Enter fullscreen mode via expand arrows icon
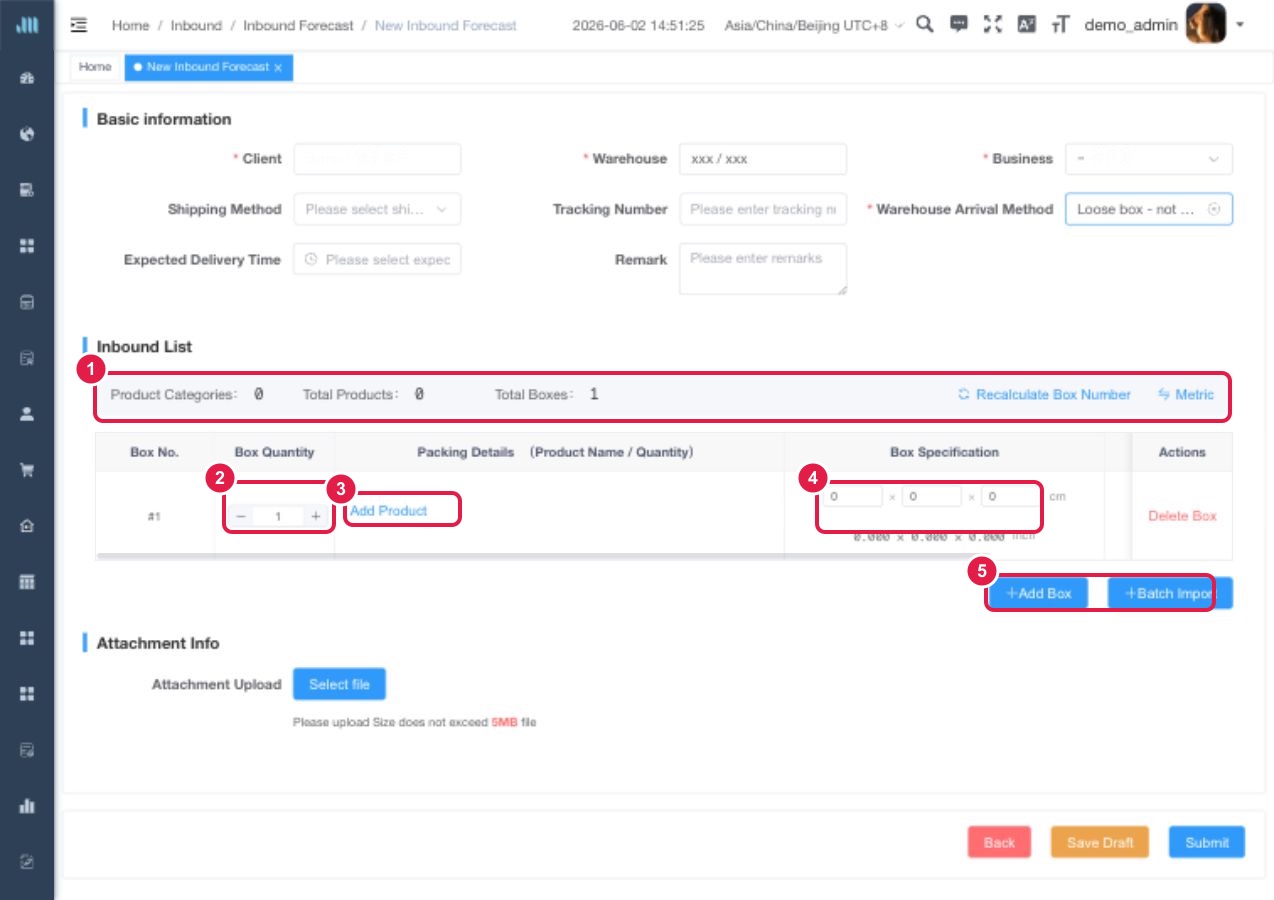This screenshot has height=900, width=1274. point(992,25)
